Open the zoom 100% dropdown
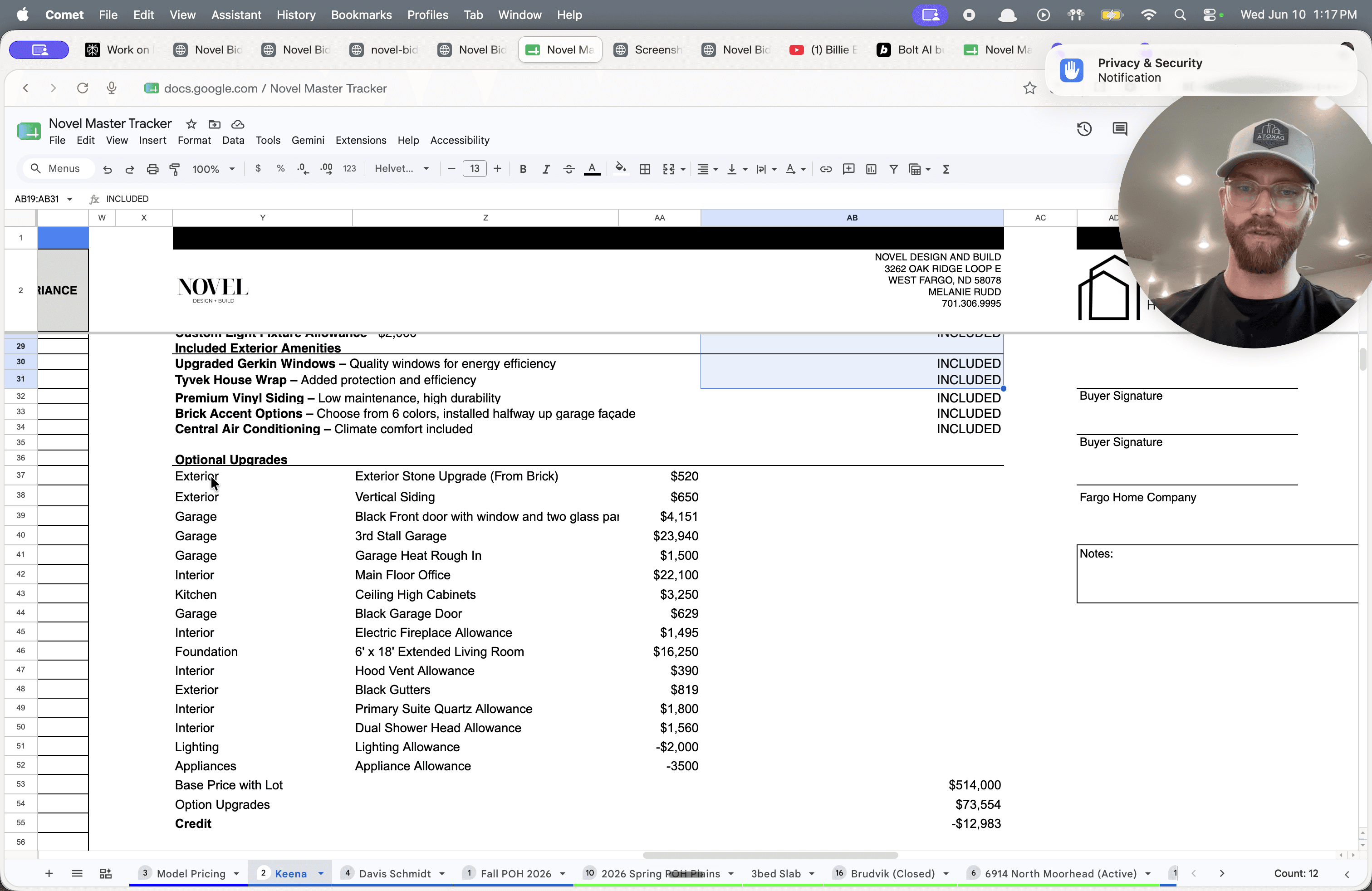1372x891 pixels. [214, 169]
